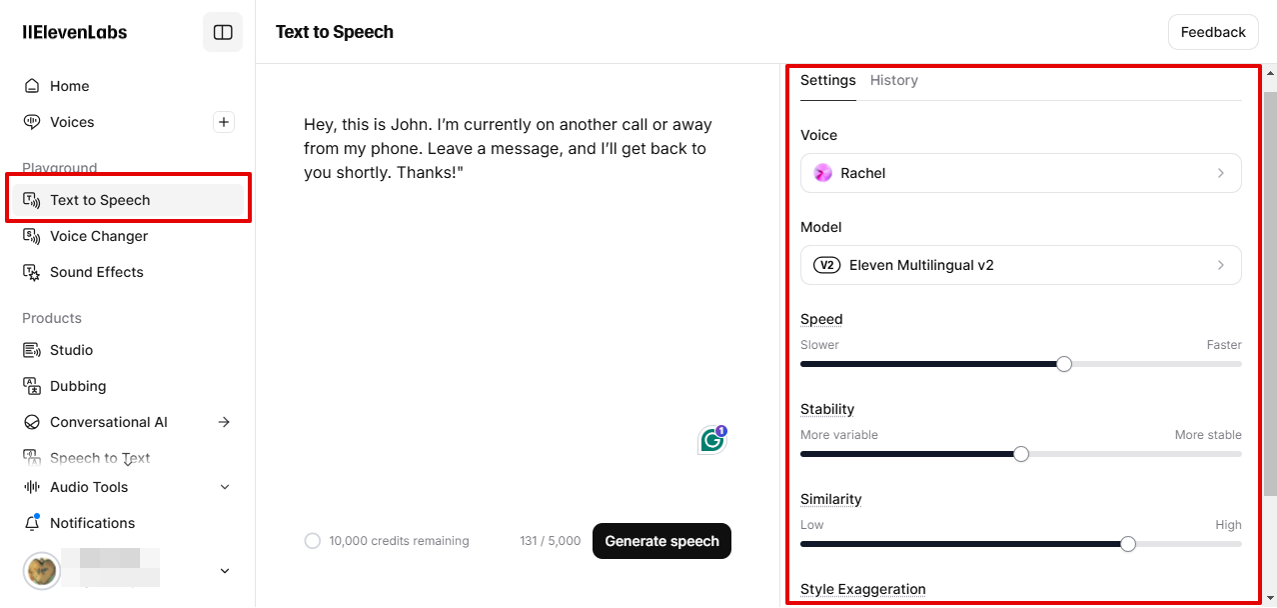Image resolution: width=1277 pixels, height=608 pixels.
Task: Select Voices from the sidebar
Action: click(69, 122)
